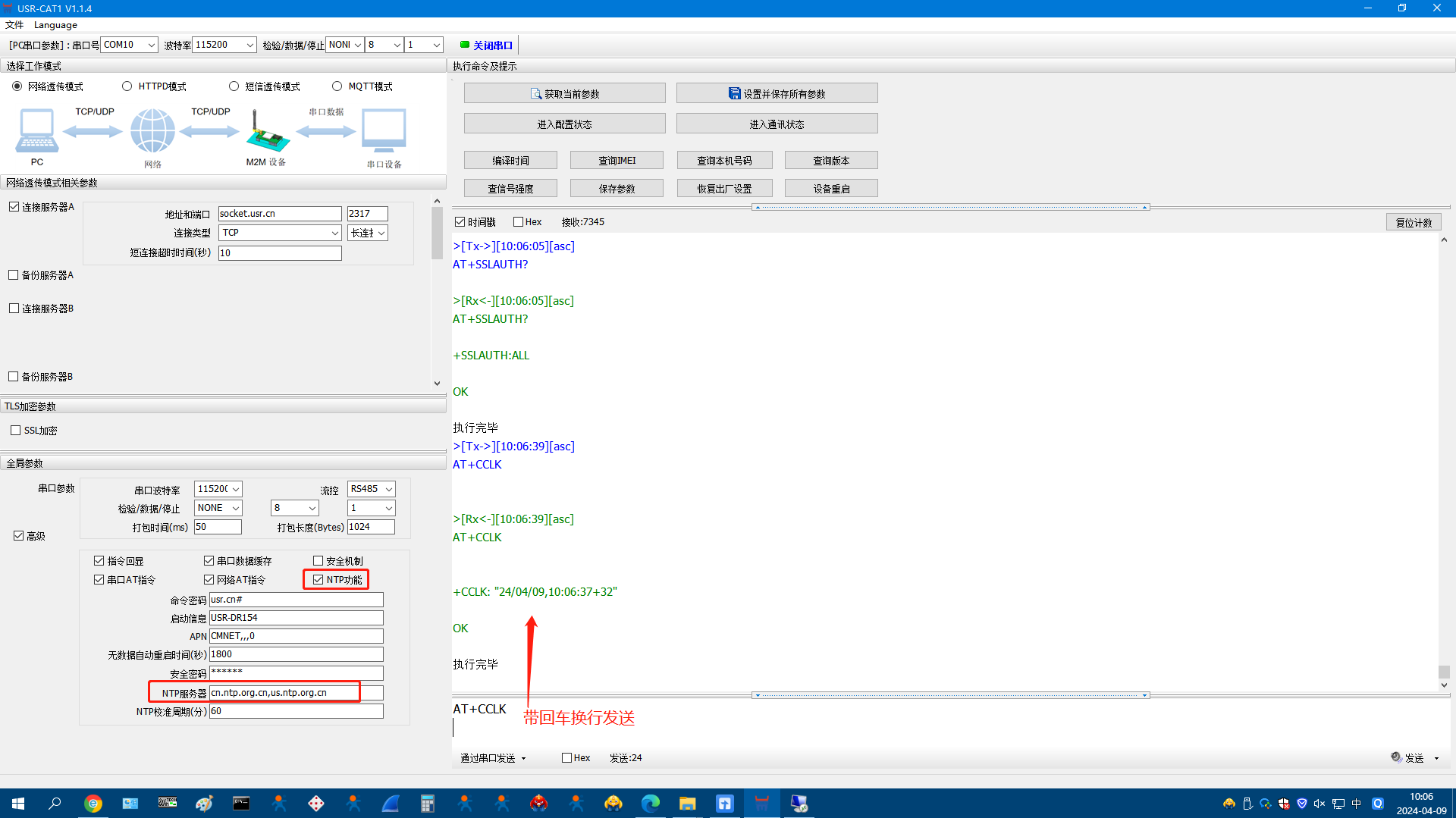
Task: Open File Explorer from the taskbar
Action: click(x=687, y=804)
